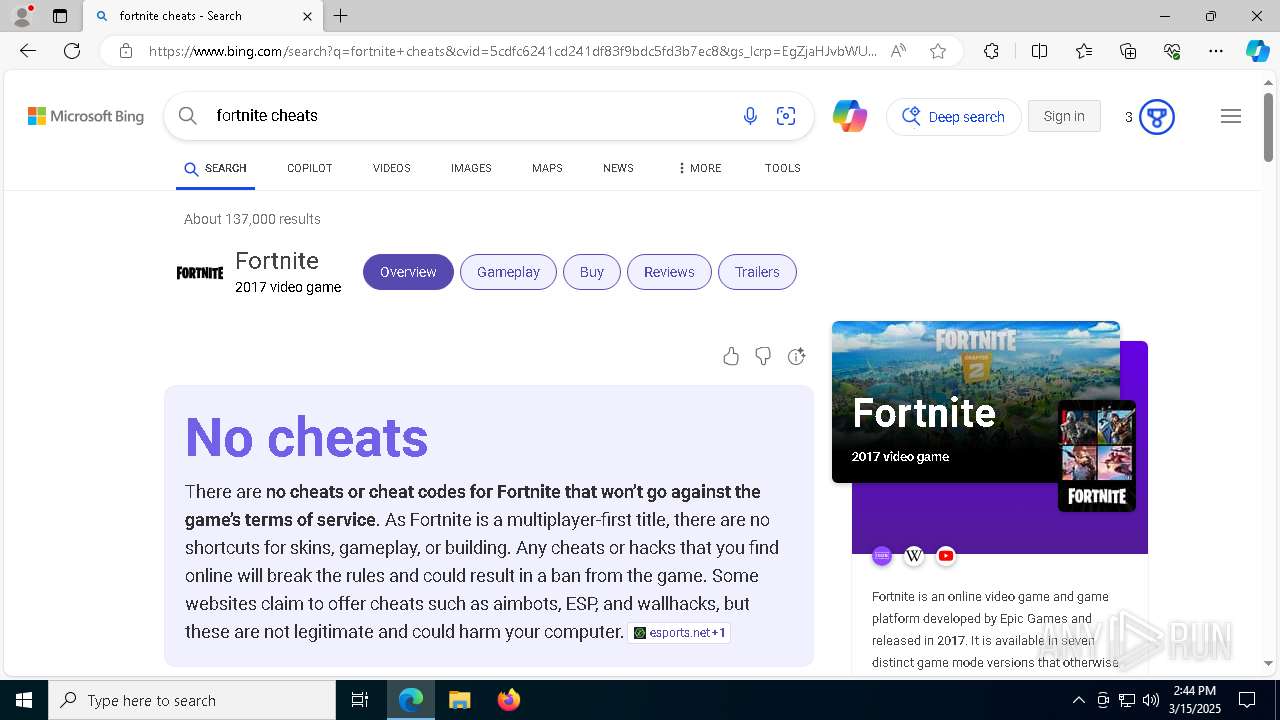Open the Bing Copilot colorful icon
The height and width of the screenshot is (720, 1280).
tap(850, 116)
